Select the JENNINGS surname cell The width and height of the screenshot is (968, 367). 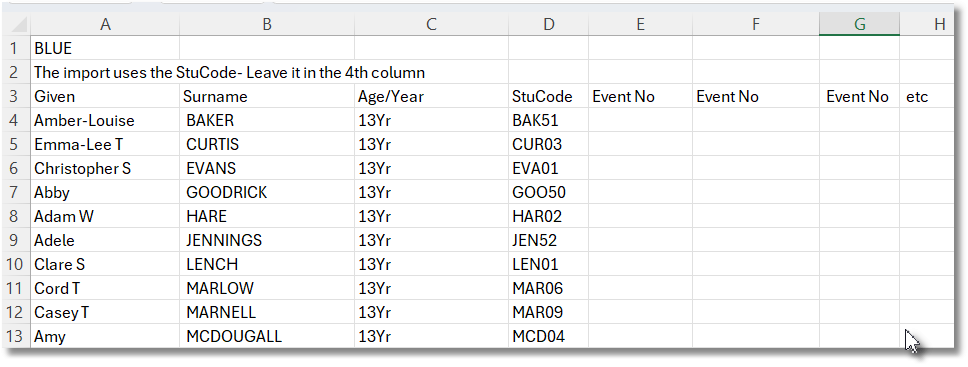click(267, 240)
